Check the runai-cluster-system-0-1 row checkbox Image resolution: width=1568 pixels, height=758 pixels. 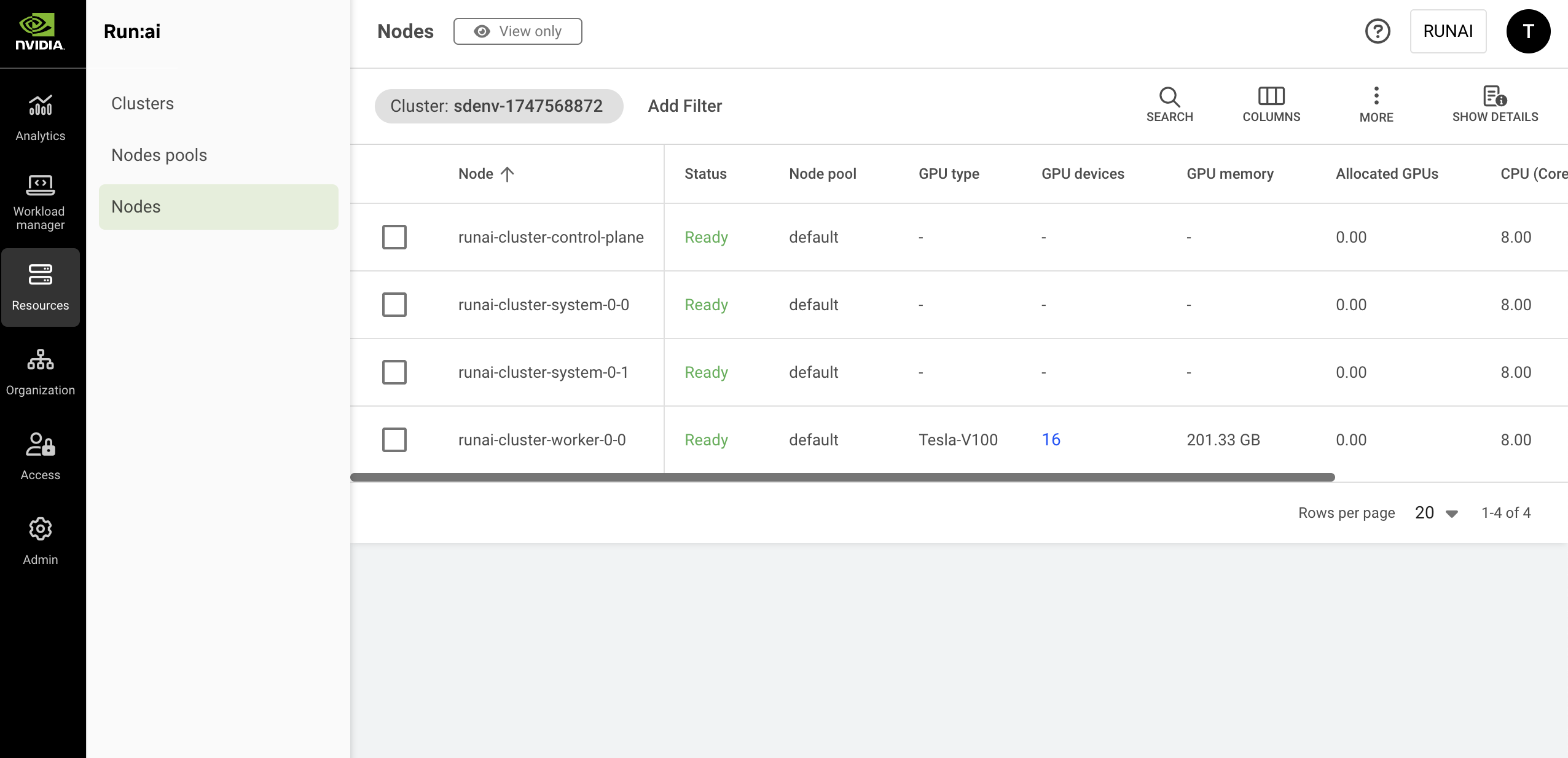tap(394, 372)
